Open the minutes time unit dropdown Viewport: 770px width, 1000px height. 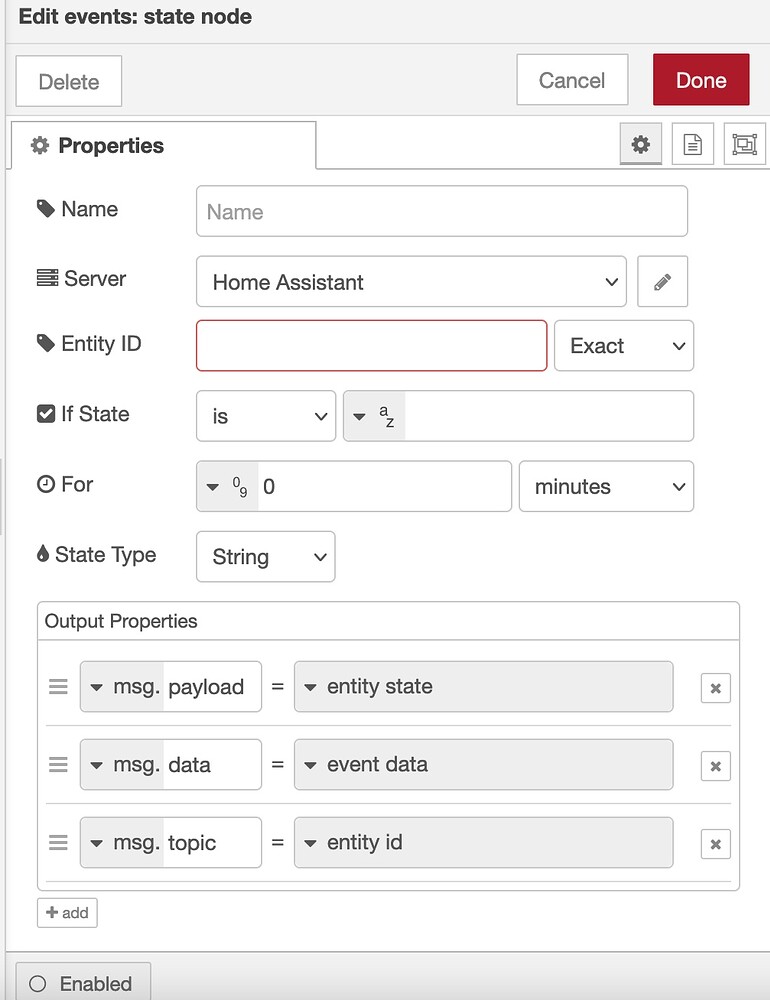tap(606, 486)
